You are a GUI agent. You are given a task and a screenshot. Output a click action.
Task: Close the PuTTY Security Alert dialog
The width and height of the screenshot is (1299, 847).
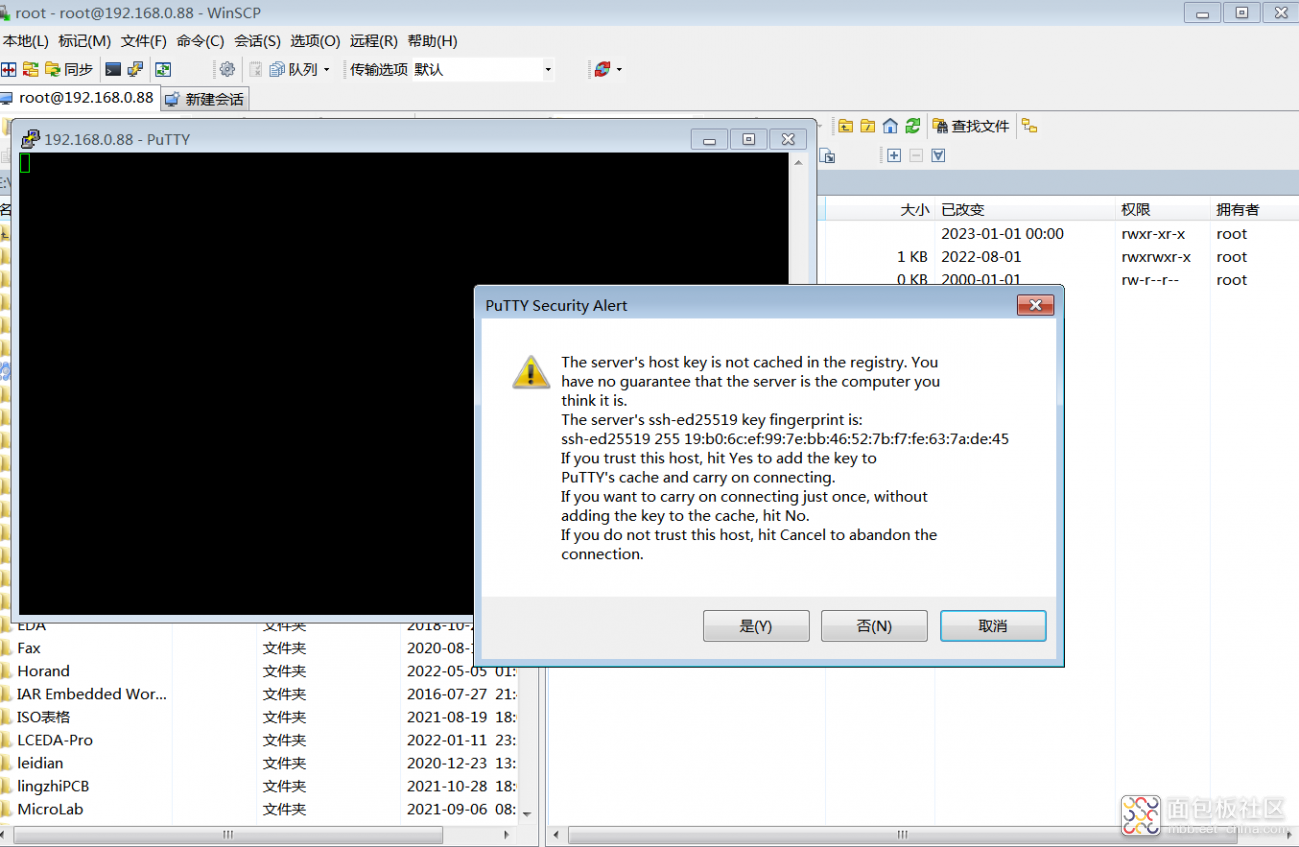click(1035, 305)
